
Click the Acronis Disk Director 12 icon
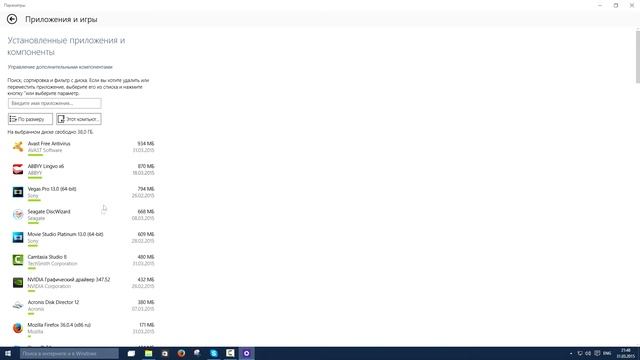click(18, 305)
